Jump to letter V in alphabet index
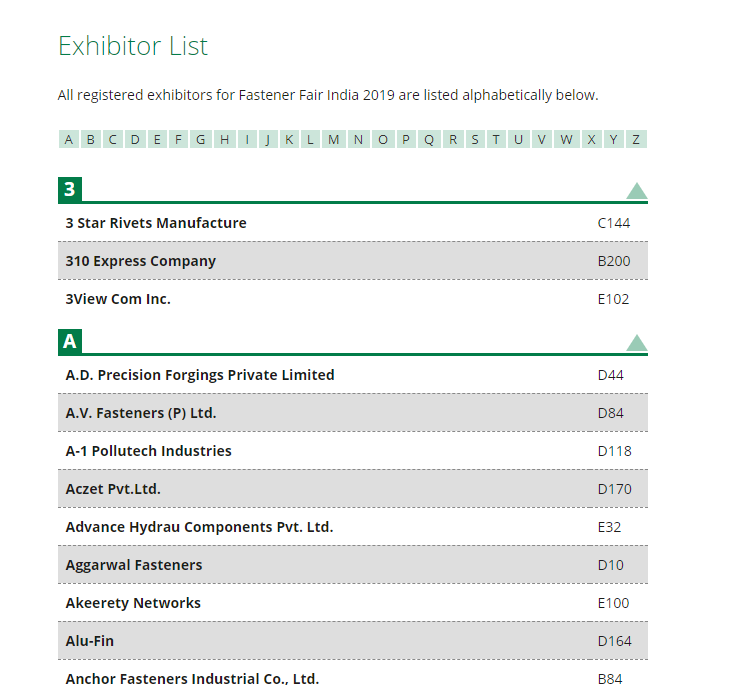Screen dimensions: 730x689 tap(542, 139)
